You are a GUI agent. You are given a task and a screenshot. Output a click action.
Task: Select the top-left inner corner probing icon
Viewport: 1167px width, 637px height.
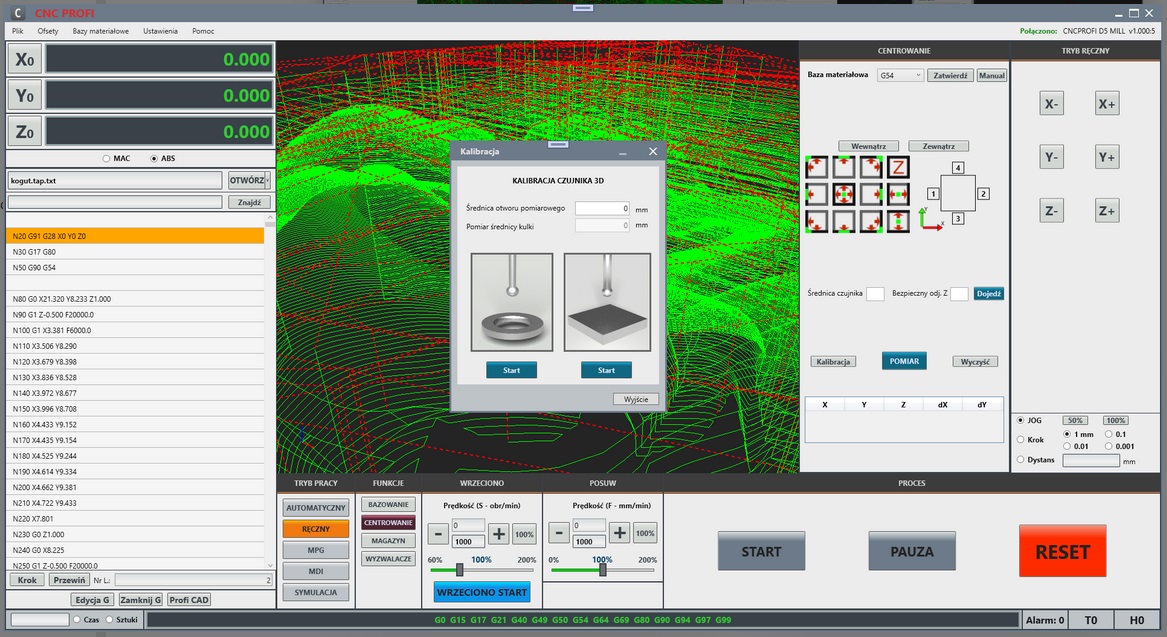click(x=816, y=167)
